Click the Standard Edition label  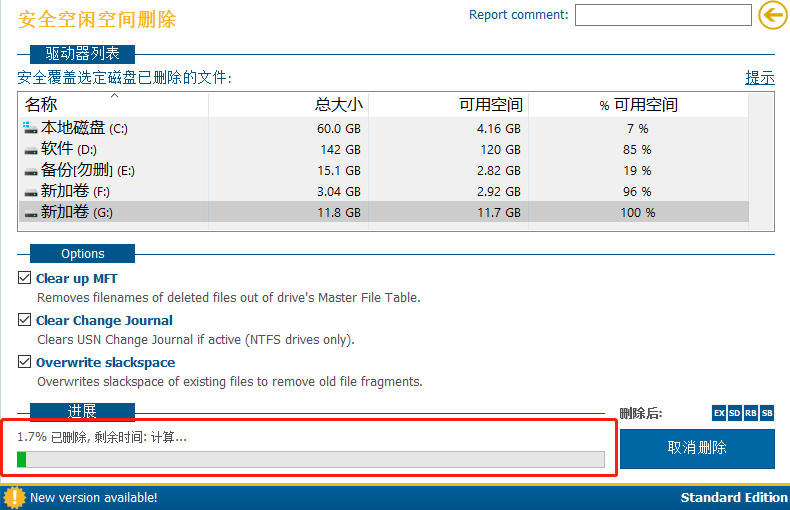click(x=734, y=497)
